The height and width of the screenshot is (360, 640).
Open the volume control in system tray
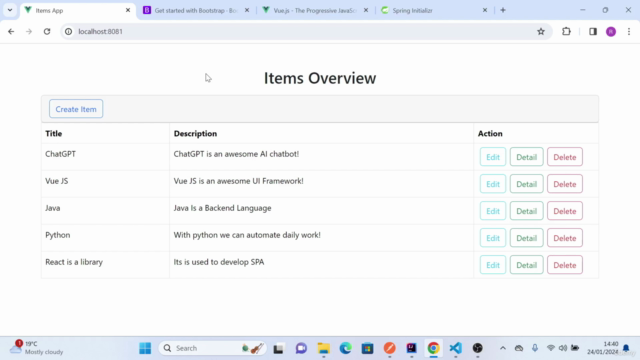563,348
